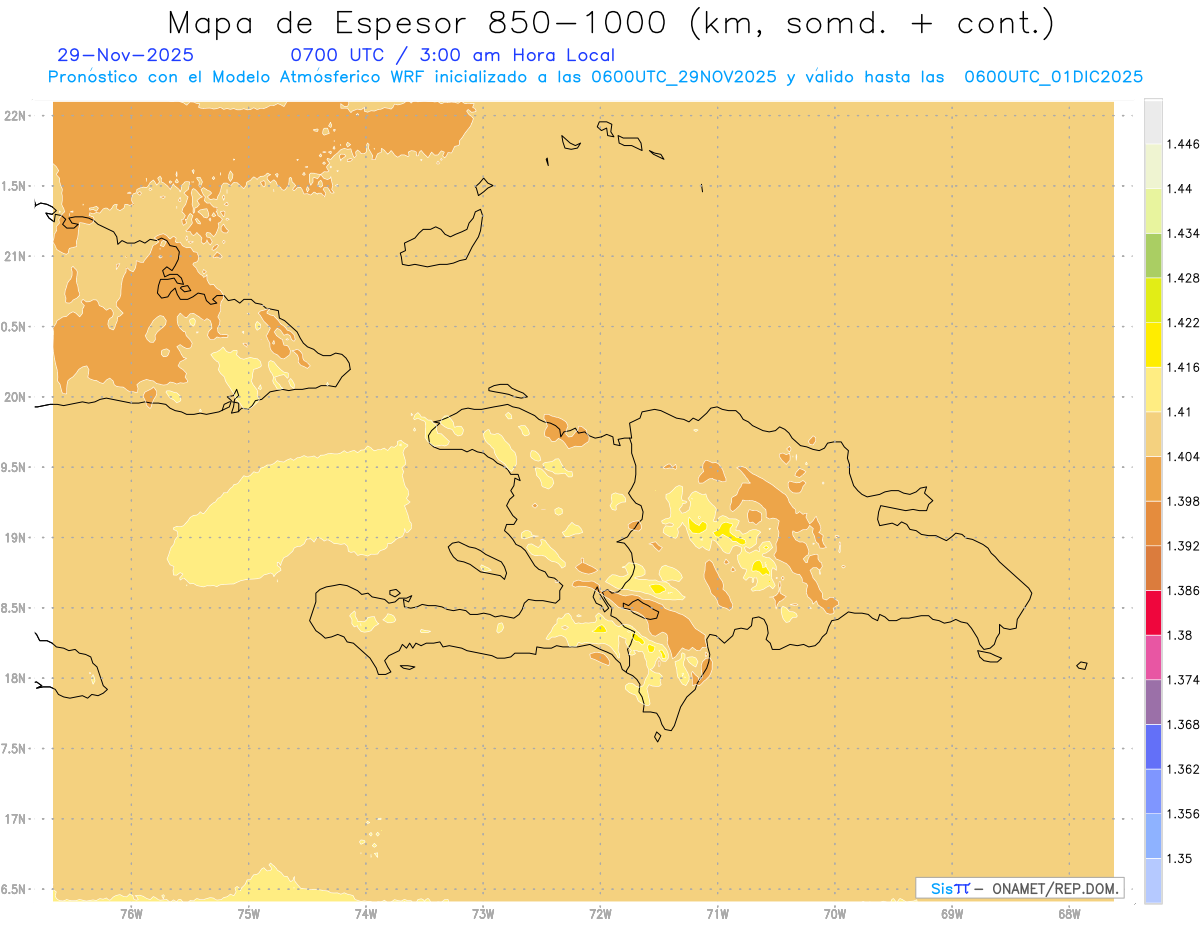Pick the bright yellow swatch between 1.422 and 1.416
Viewport: 1200px width, 927px height.
pyautogui.click(x=1153, y=345)
